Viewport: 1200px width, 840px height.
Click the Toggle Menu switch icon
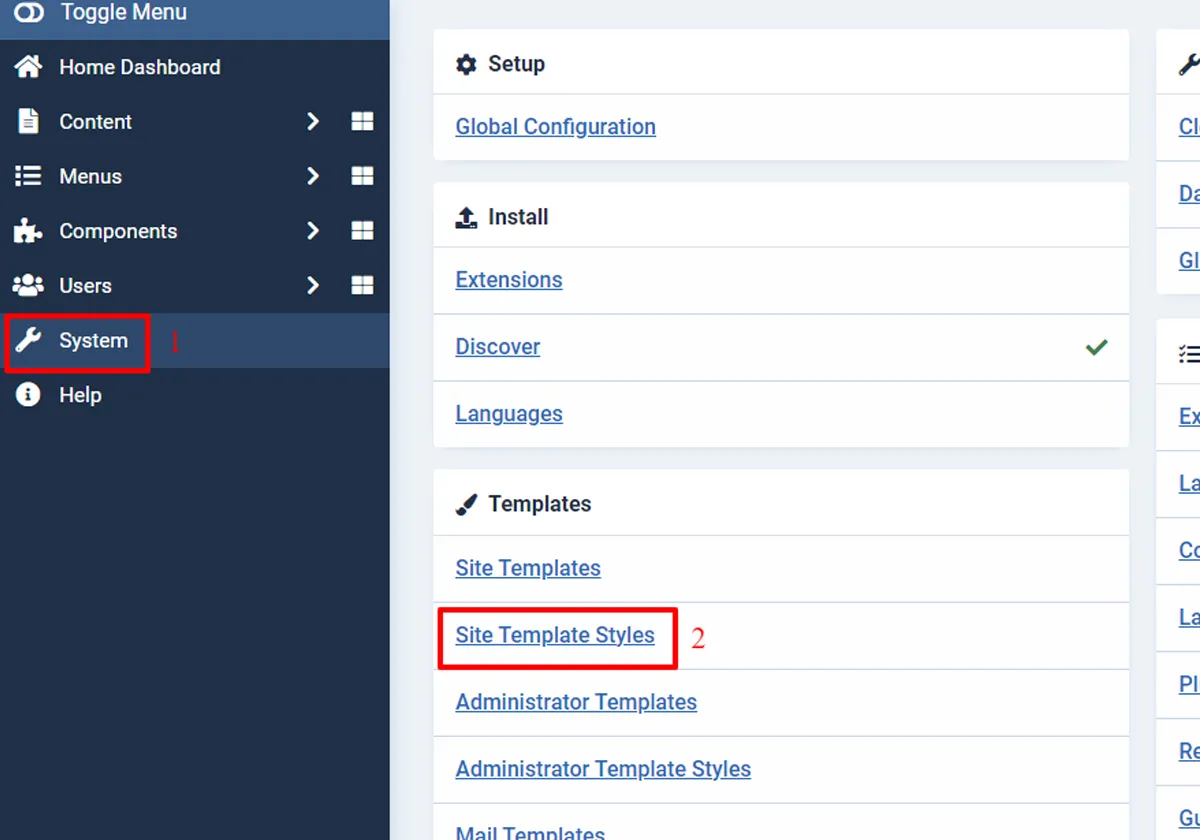point(29,12)
